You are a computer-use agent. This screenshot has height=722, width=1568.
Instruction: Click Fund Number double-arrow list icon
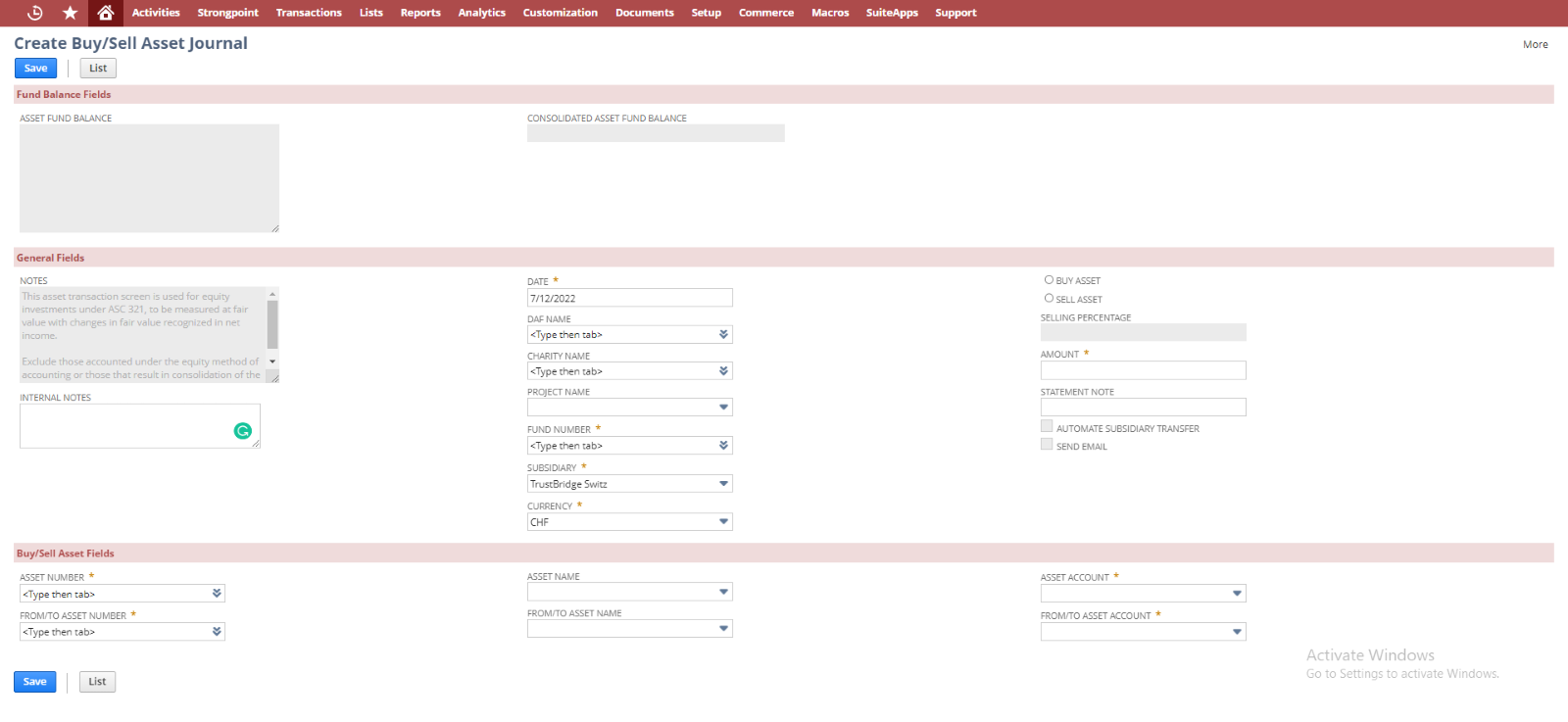[723, 446]
